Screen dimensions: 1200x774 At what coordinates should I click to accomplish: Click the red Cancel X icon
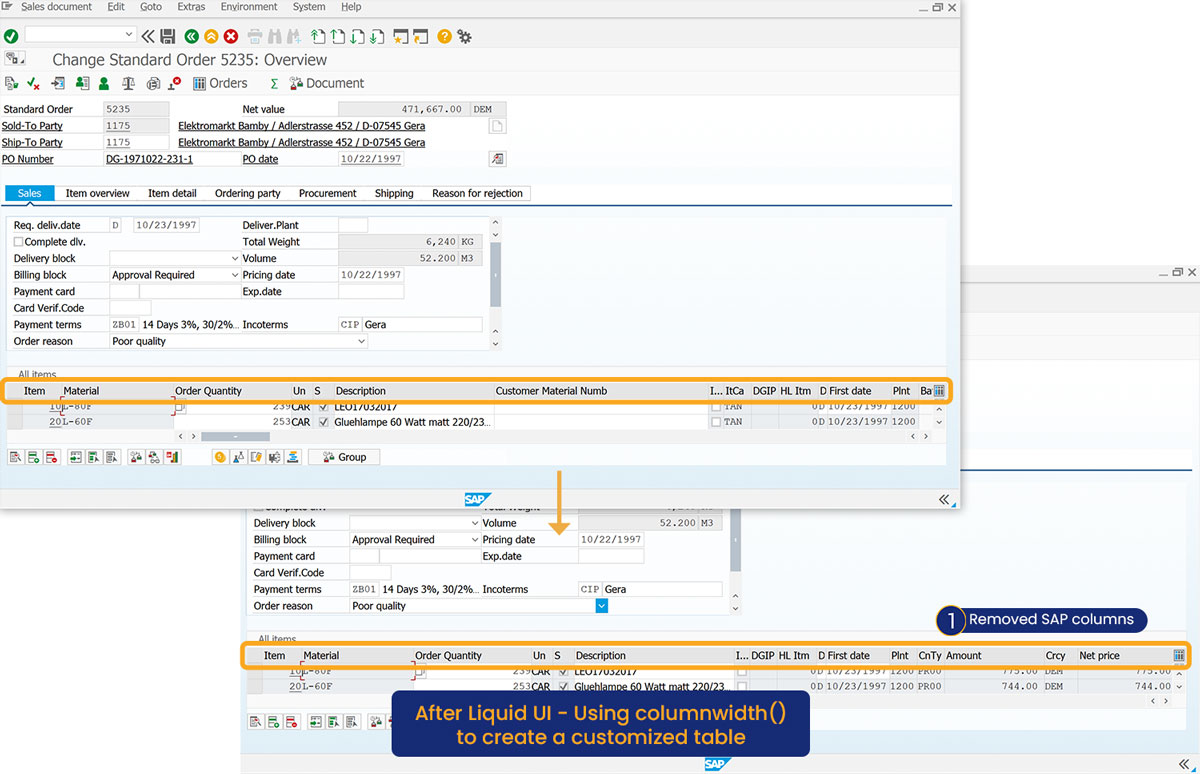click(231, 36)
